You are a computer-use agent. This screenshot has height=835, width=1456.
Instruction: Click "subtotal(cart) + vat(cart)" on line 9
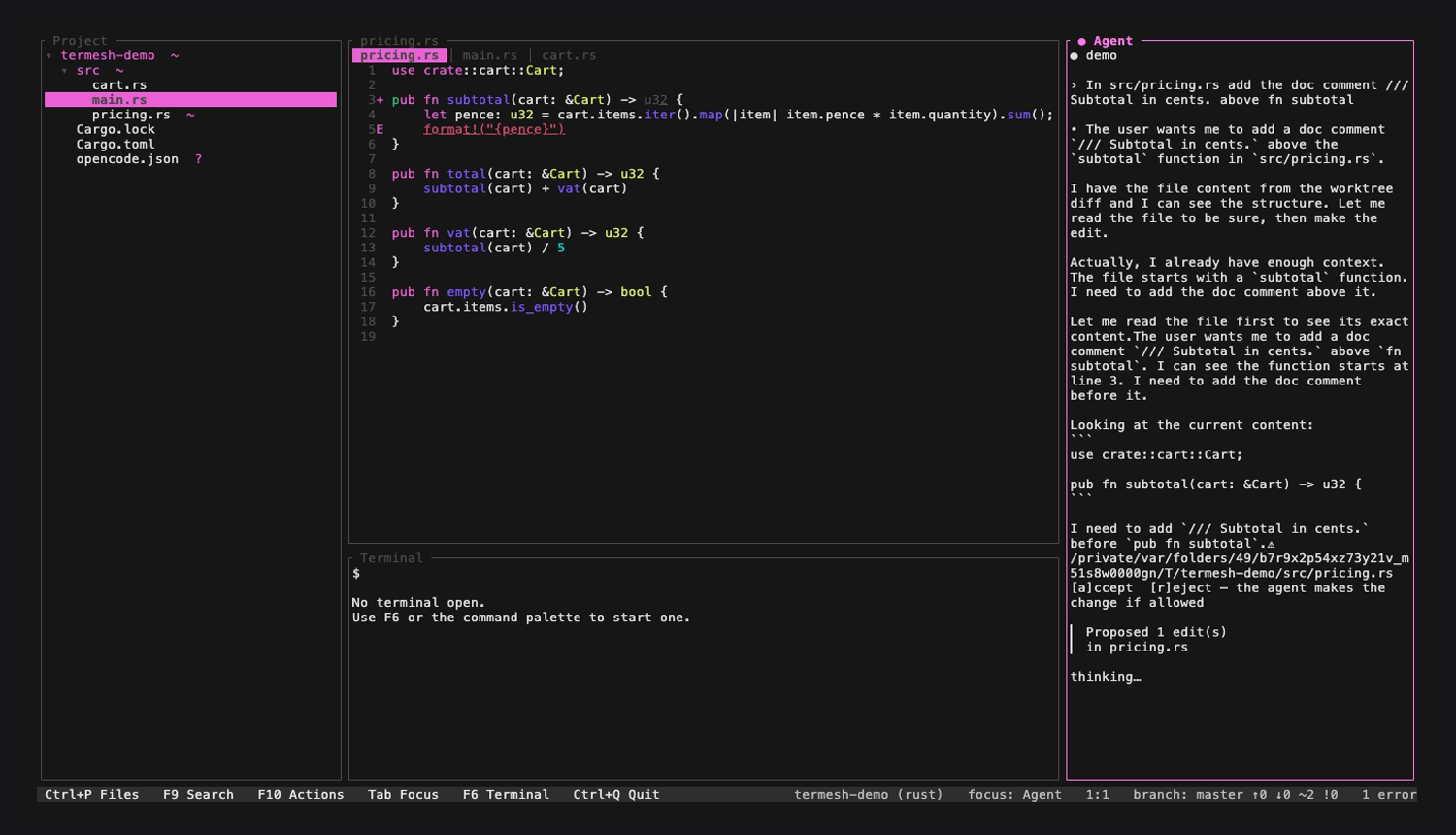pos(525,188)
